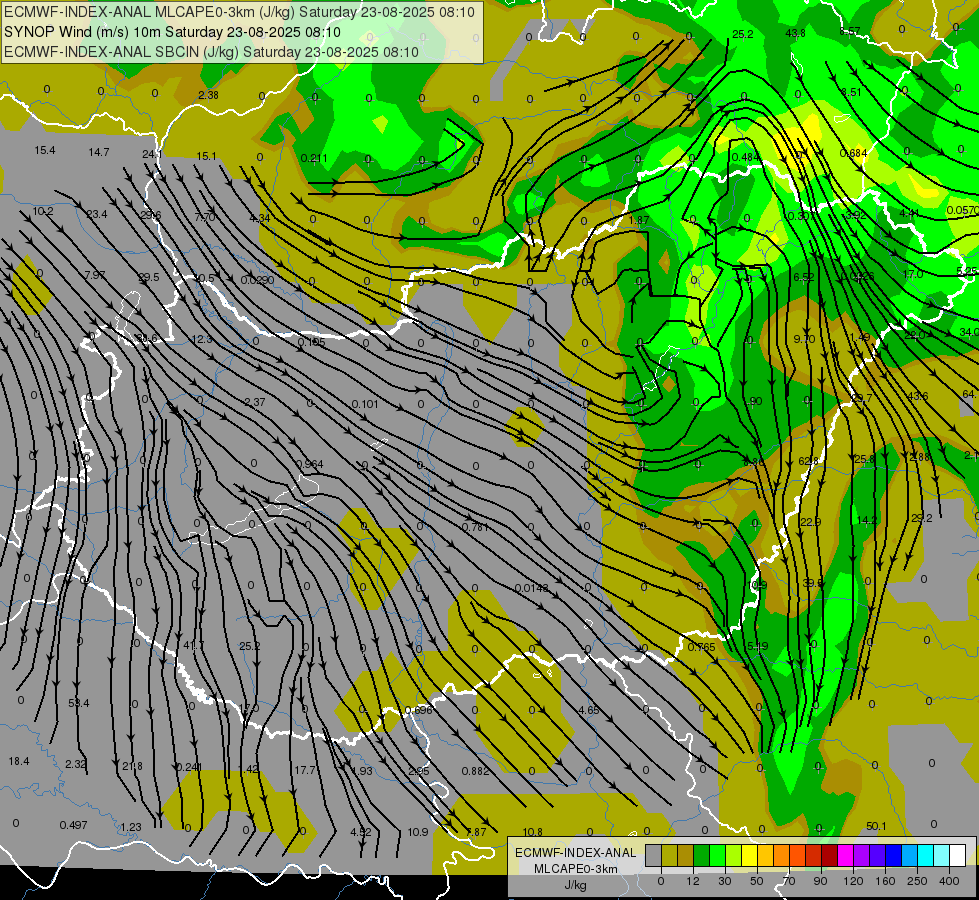Image resolution: width=979 pixels, height=900 pixels.
Task: Click the map value 43.8
Action: click(795, 33)
